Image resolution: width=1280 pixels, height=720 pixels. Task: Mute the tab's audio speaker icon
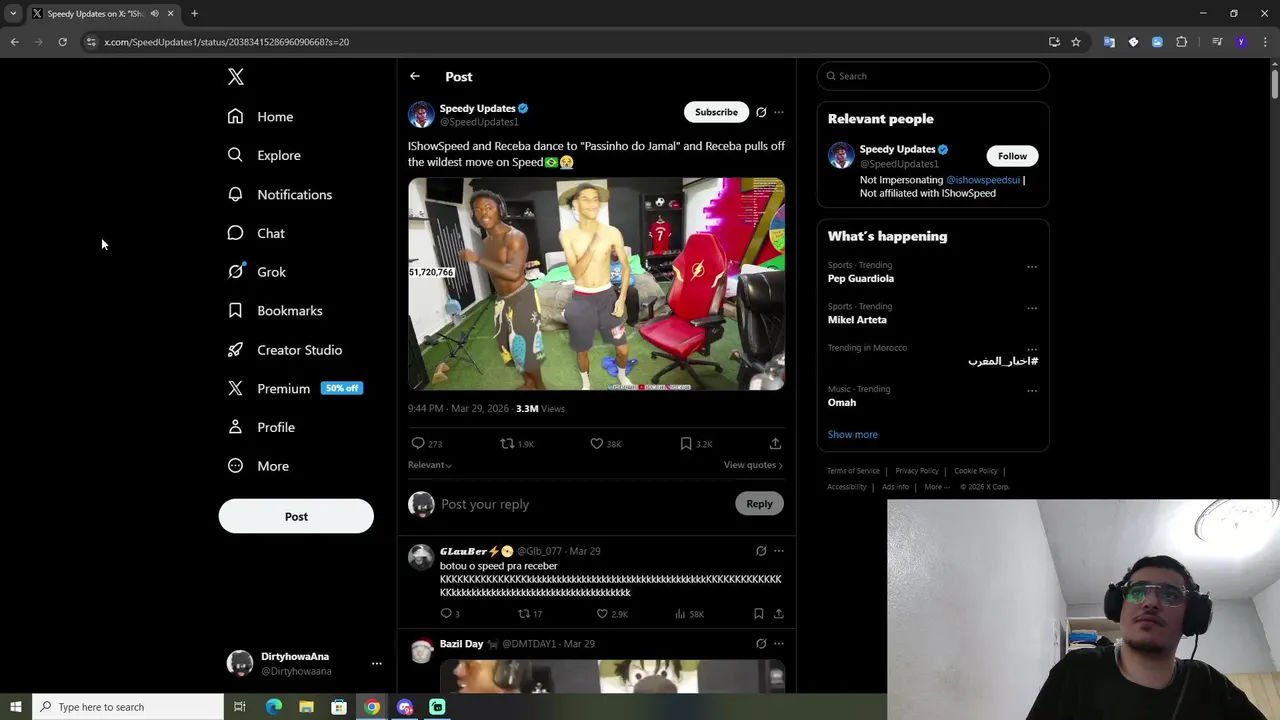click(154, 13)
